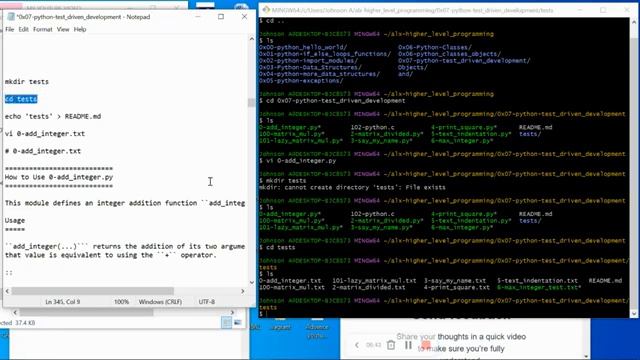Click '0x05-python-exceptions/' in terminal listing
This screenshot has height=360, width=640.
point(301,81)
